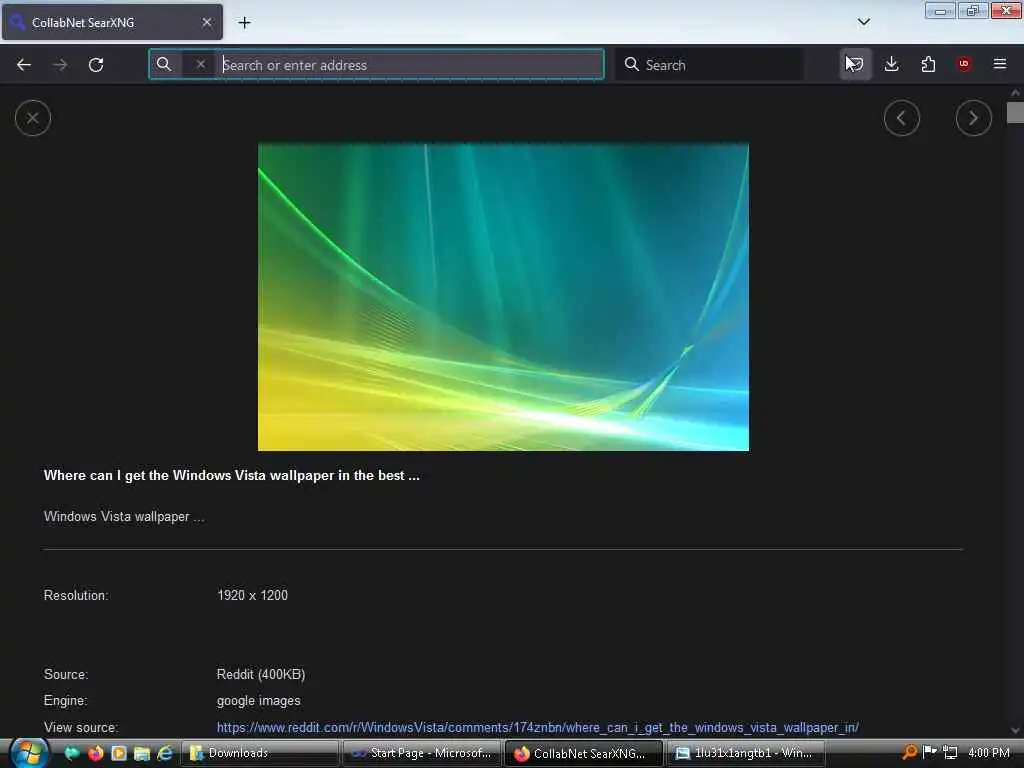Switch to 1lu31x1angtb1 Windows taskbar item
Screen dimensions: 1024x768
click(746, 753)
